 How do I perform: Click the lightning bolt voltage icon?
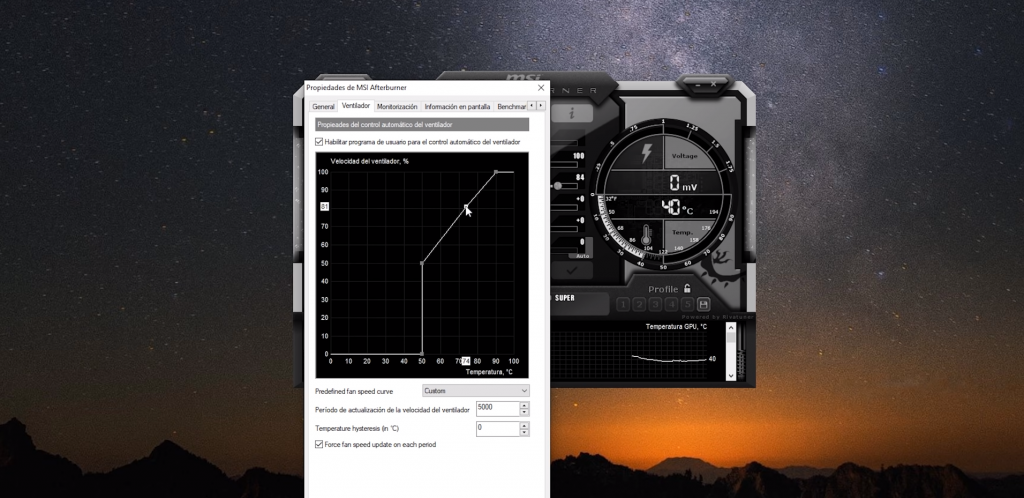click(645, 155)
